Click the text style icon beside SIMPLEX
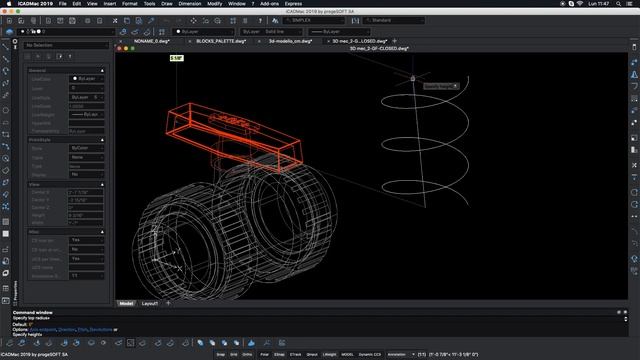Viewport: 640px width, 360px height. pyautogui.click(x=275, y=20)
